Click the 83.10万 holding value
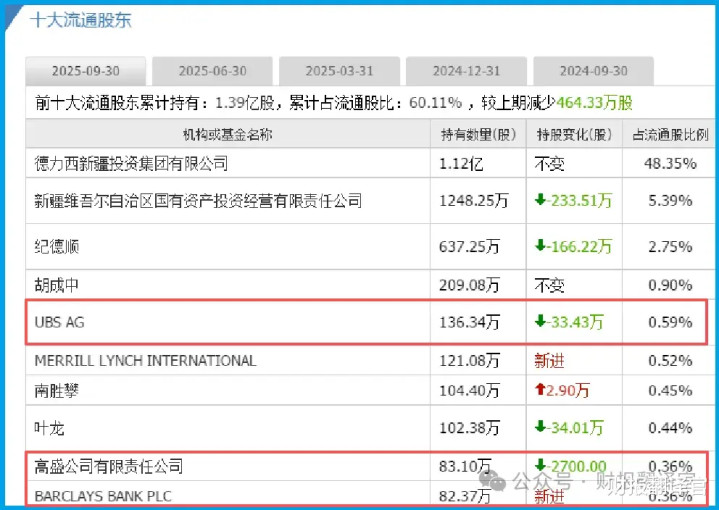 465,466
